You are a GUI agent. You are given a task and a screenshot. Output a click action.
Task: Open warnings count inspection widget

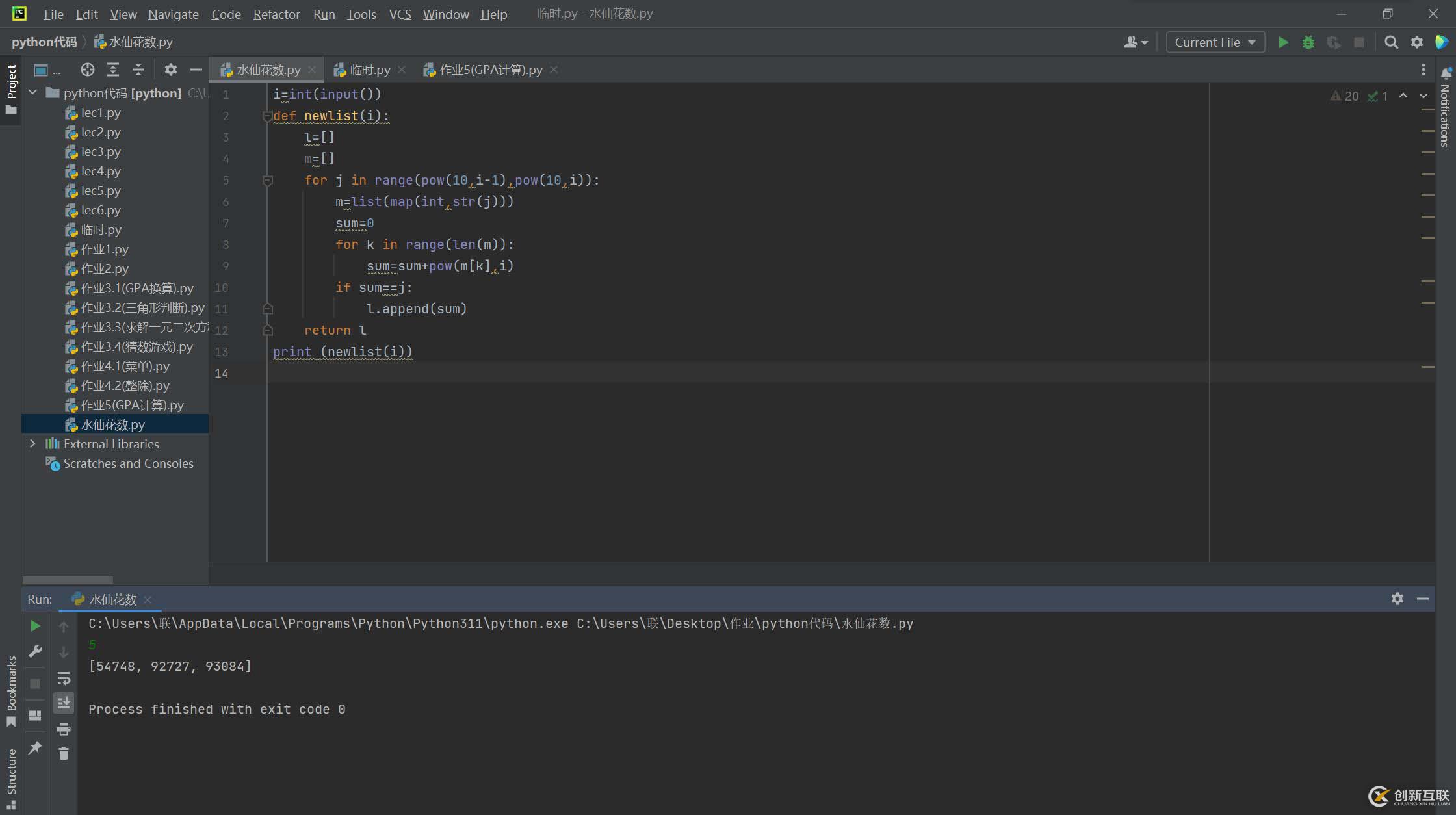(x=1344, y=96)
